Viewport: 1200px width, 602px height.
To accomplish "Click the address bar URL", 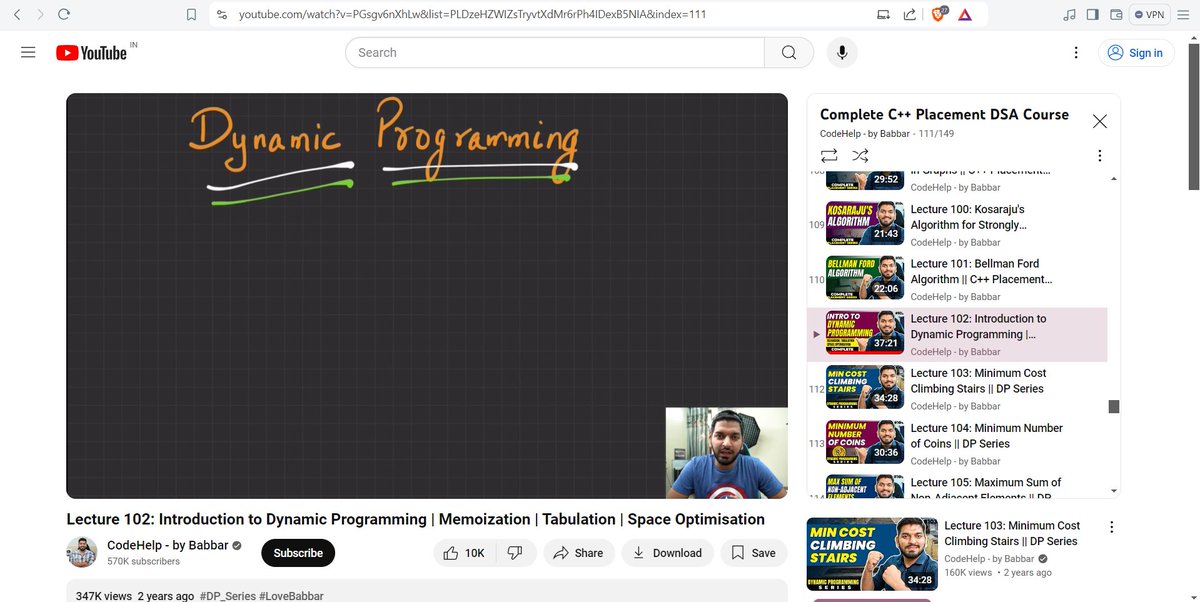I will coord(472,15).
